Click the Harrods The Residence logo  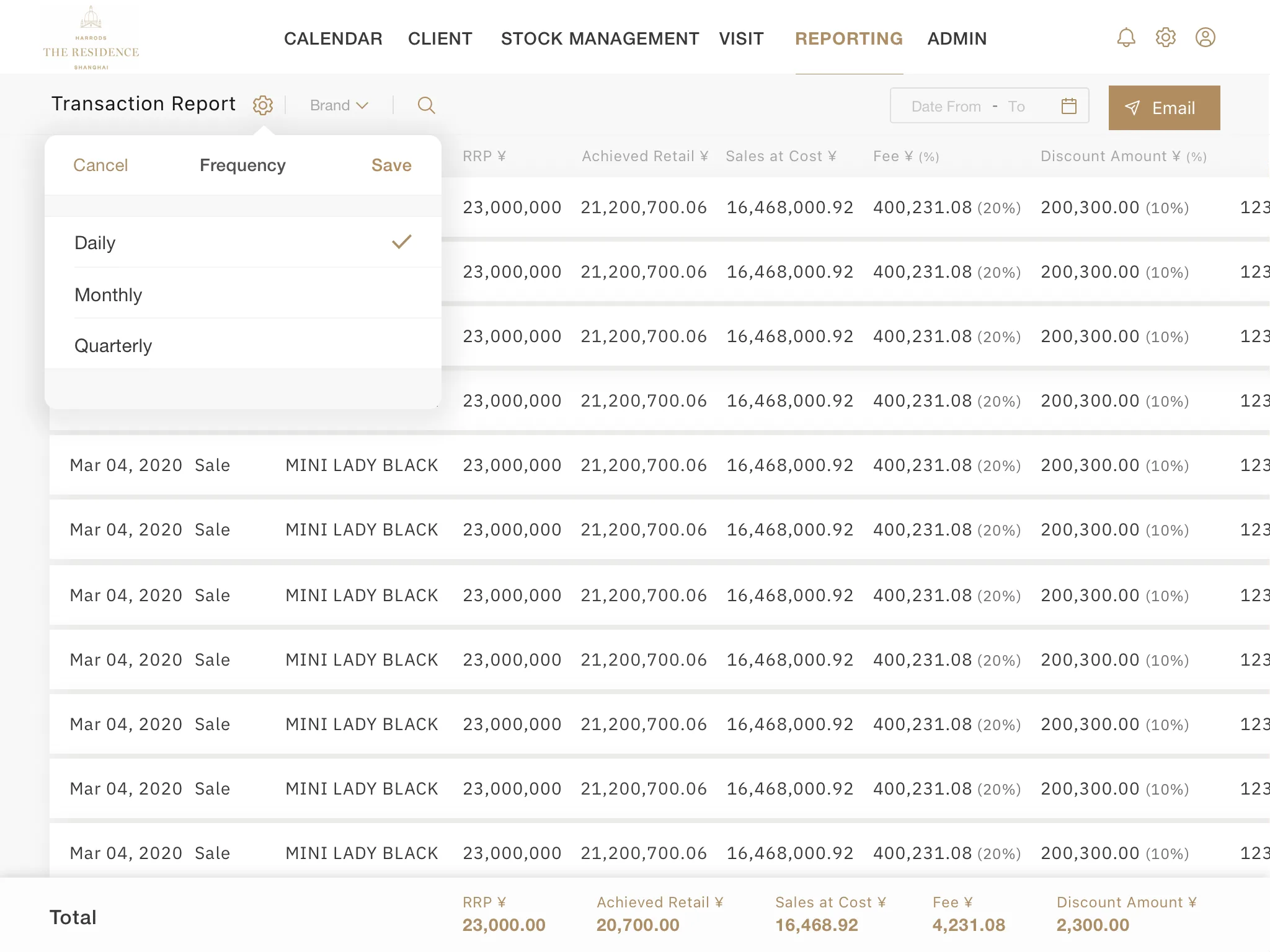coord(91,38)
